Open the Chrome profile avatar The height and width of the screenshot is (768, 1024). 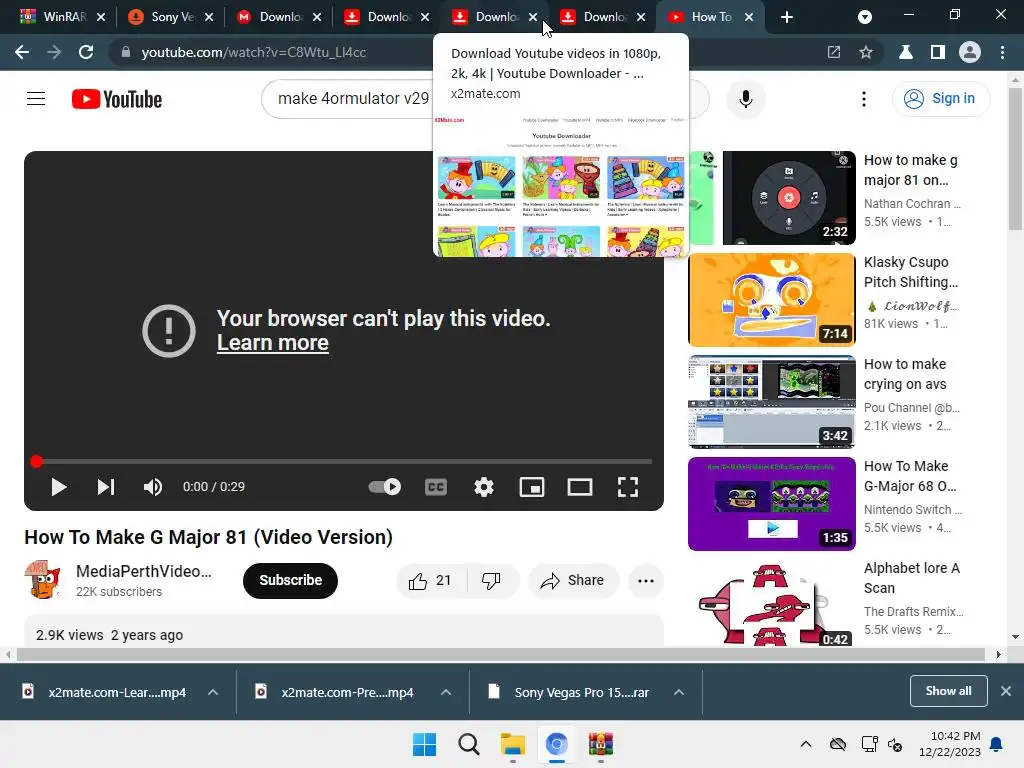coord(970,52)
